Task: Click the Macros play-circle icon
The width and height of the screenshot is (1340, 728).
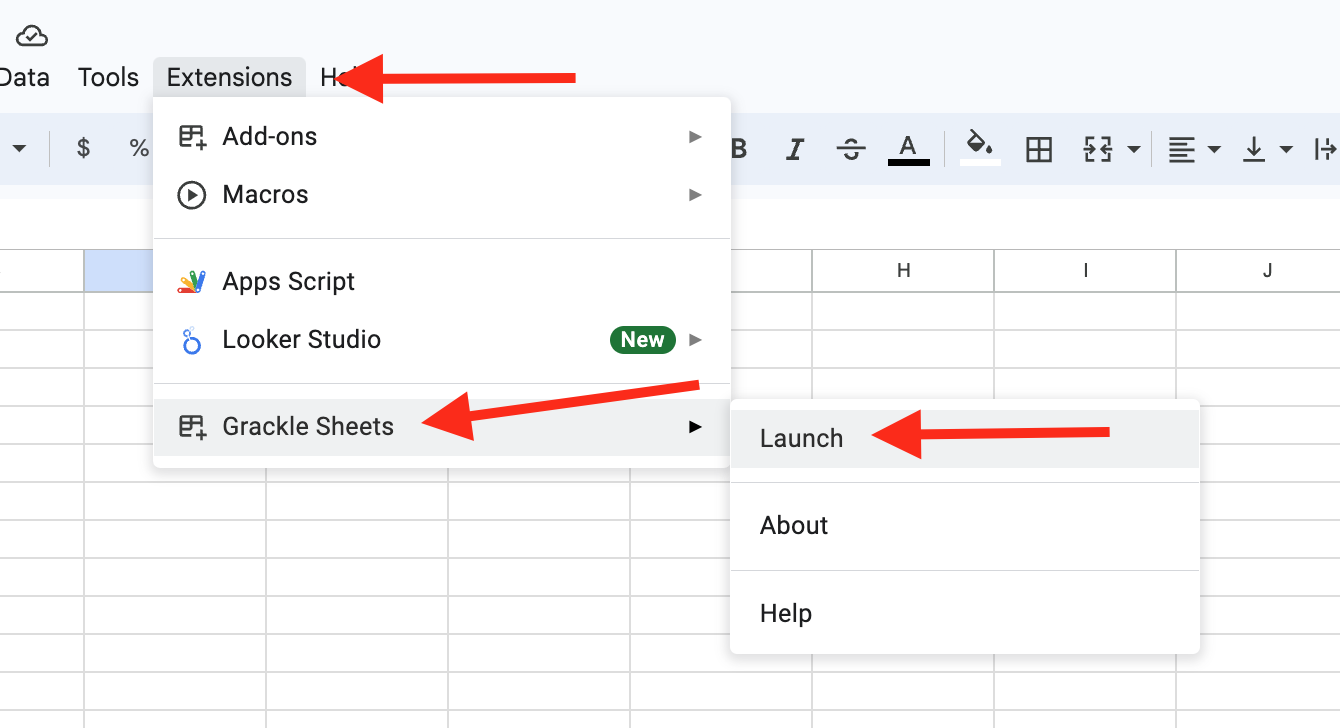Action: (x=191, y=194)
